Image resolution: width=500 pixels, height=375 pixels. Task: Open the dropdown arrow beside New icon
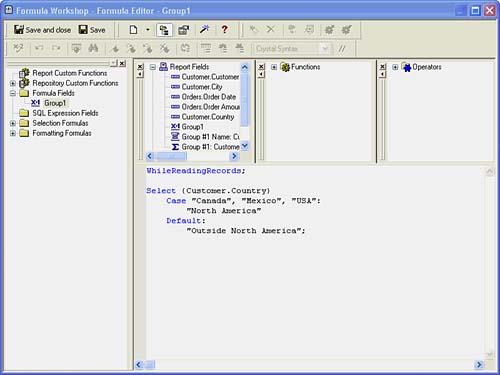(x=148, y=30)
